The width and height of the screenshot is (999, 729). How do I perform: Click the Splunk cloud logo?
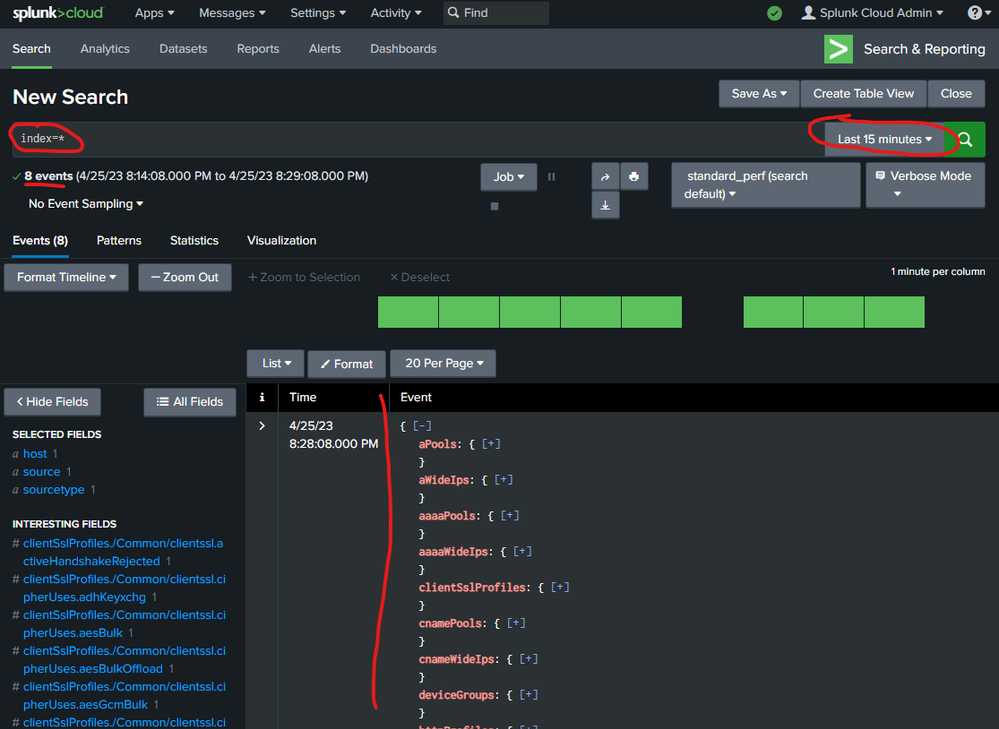click(x=57, y=13)
